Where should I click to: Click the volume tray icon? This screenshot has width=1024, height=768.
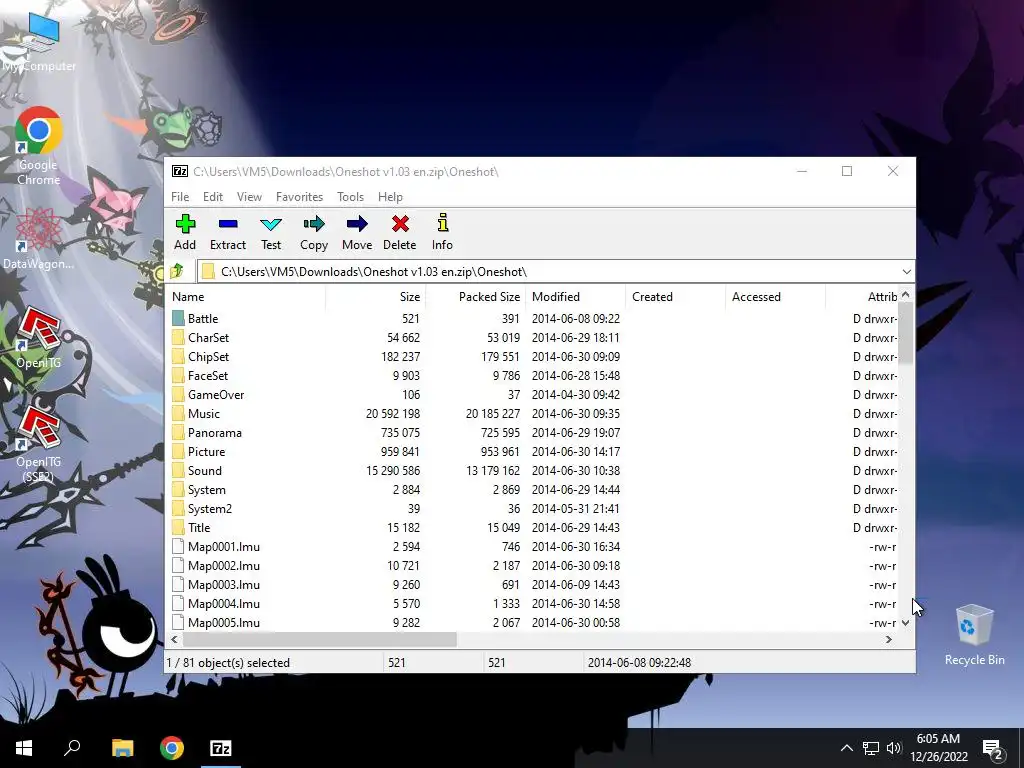pos(894,748)
